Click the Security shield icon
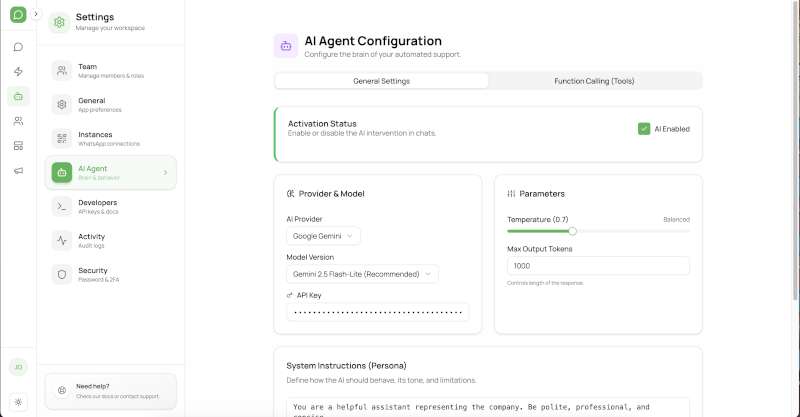 [x=62, y=275]
